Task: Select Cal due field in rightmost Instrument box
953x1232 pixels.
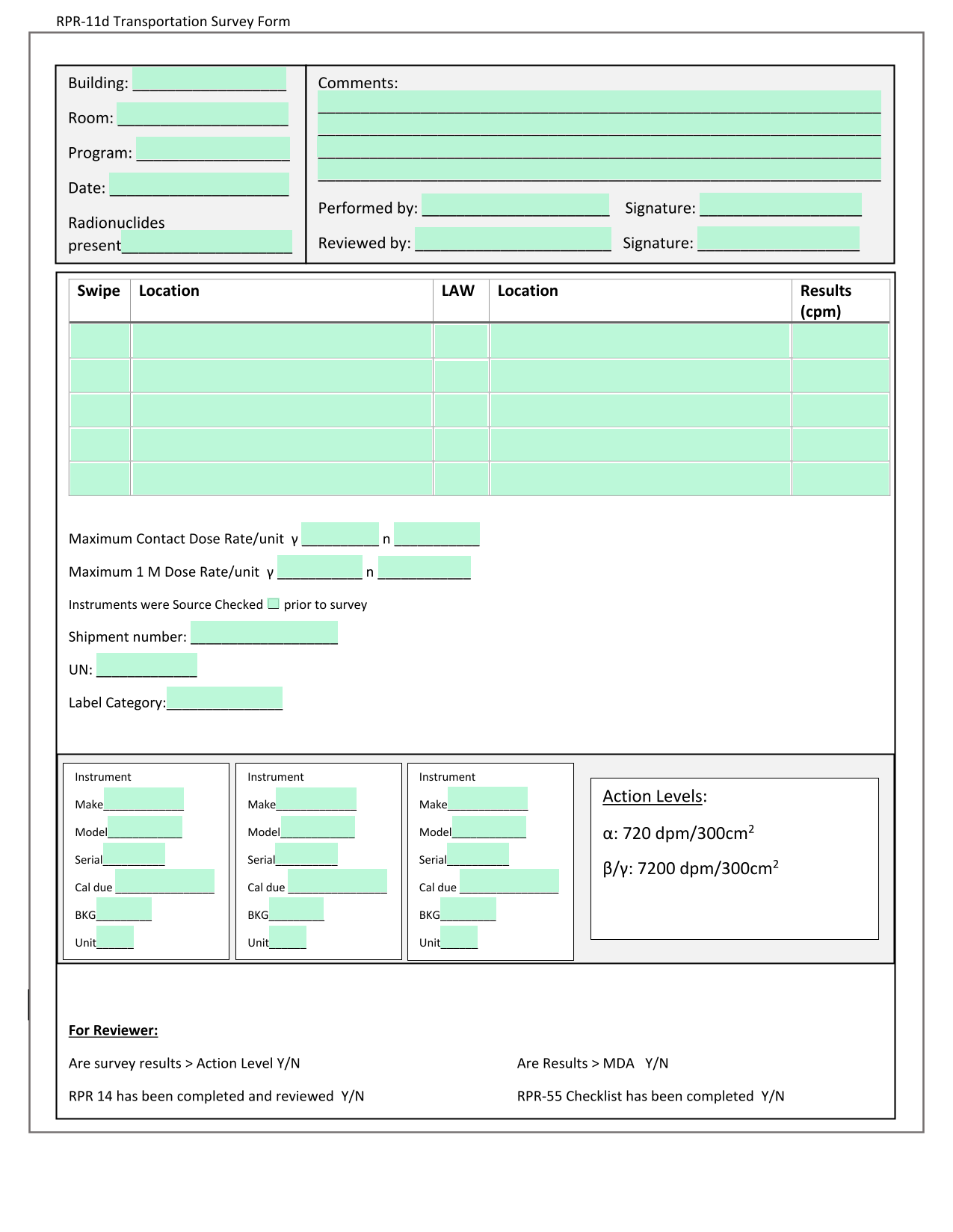Action: [509, 882]
